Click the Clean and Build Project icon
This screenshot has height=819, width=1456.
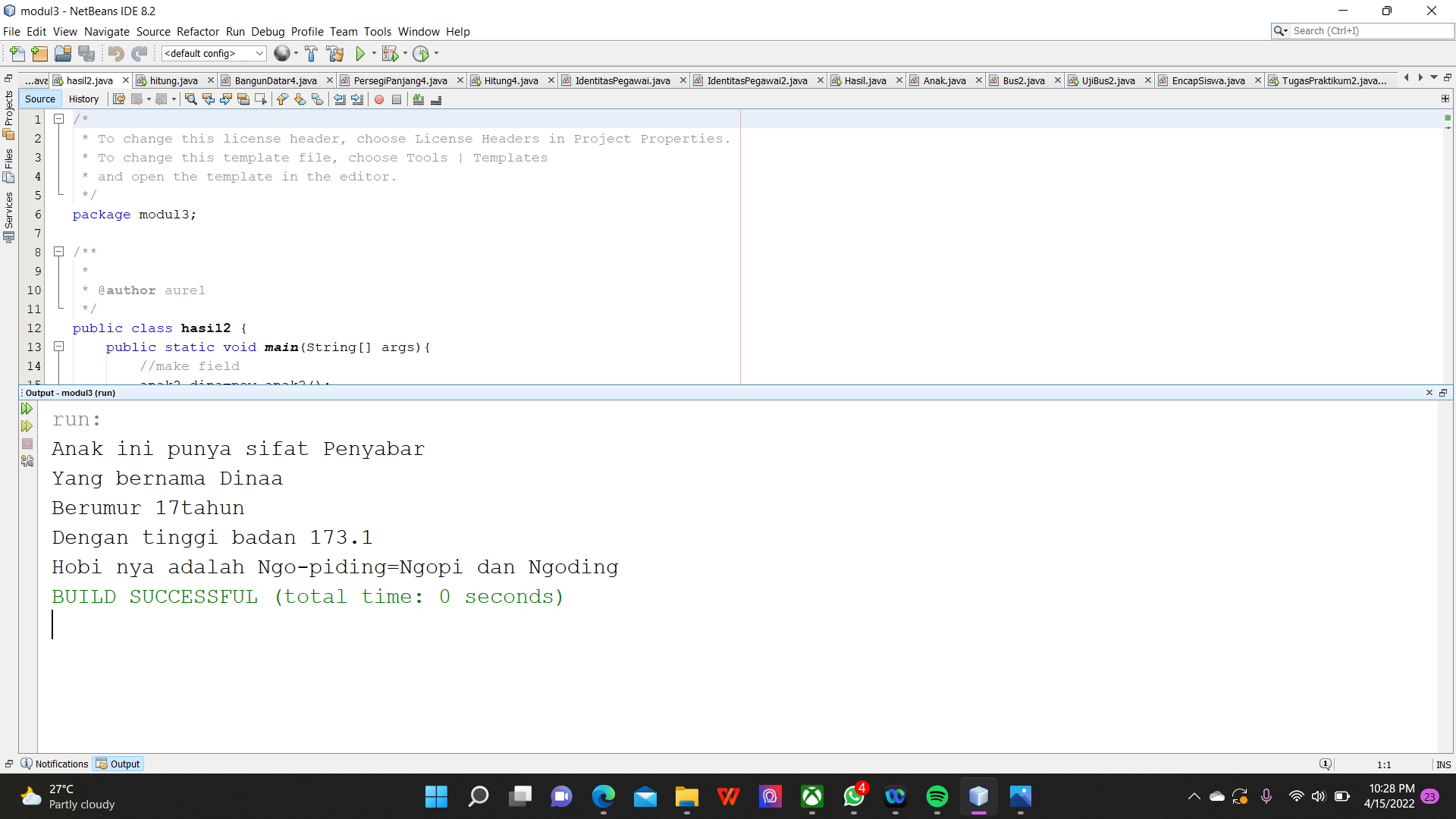tap(334, 53)
